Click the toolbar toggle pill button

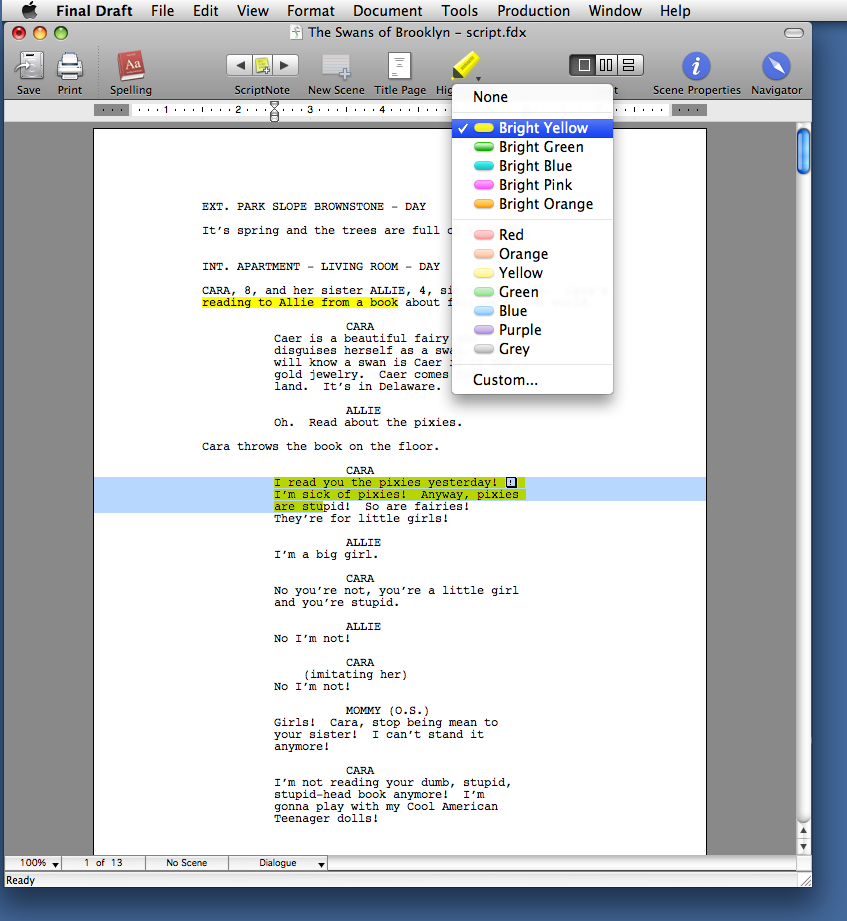794,33
